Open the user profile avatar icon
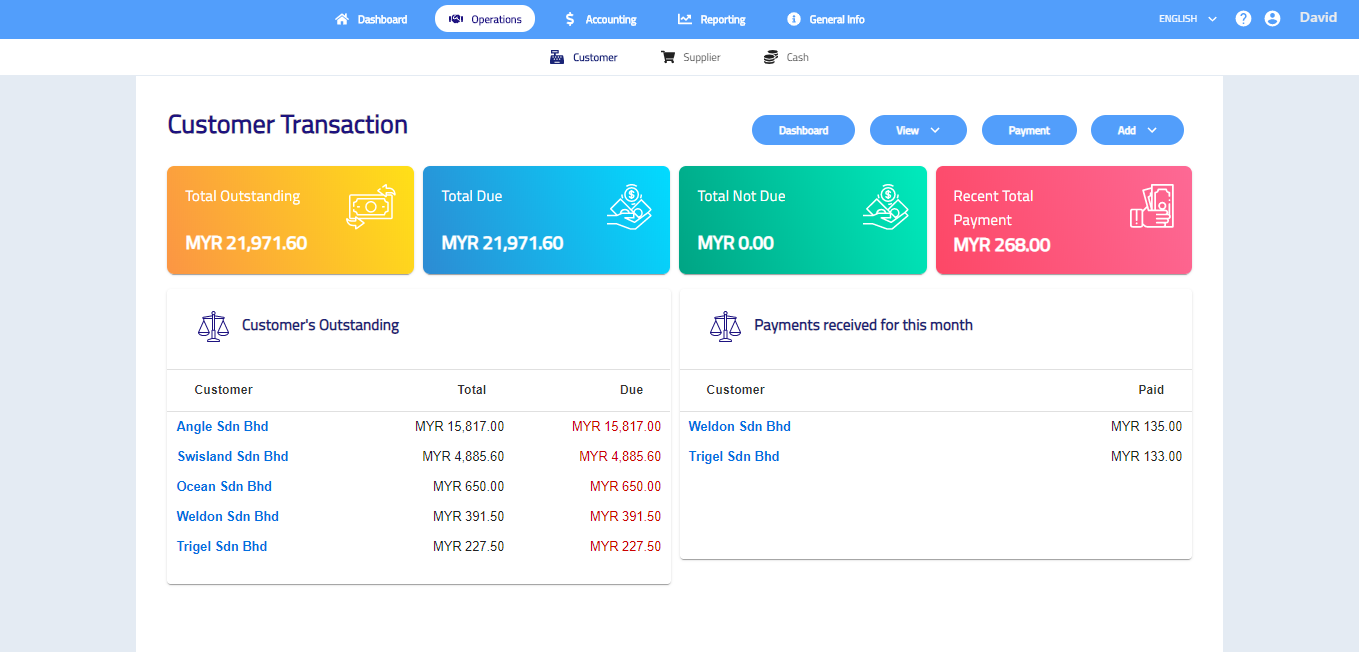Screen dimensions: 1359x652 click(1272, 19)
